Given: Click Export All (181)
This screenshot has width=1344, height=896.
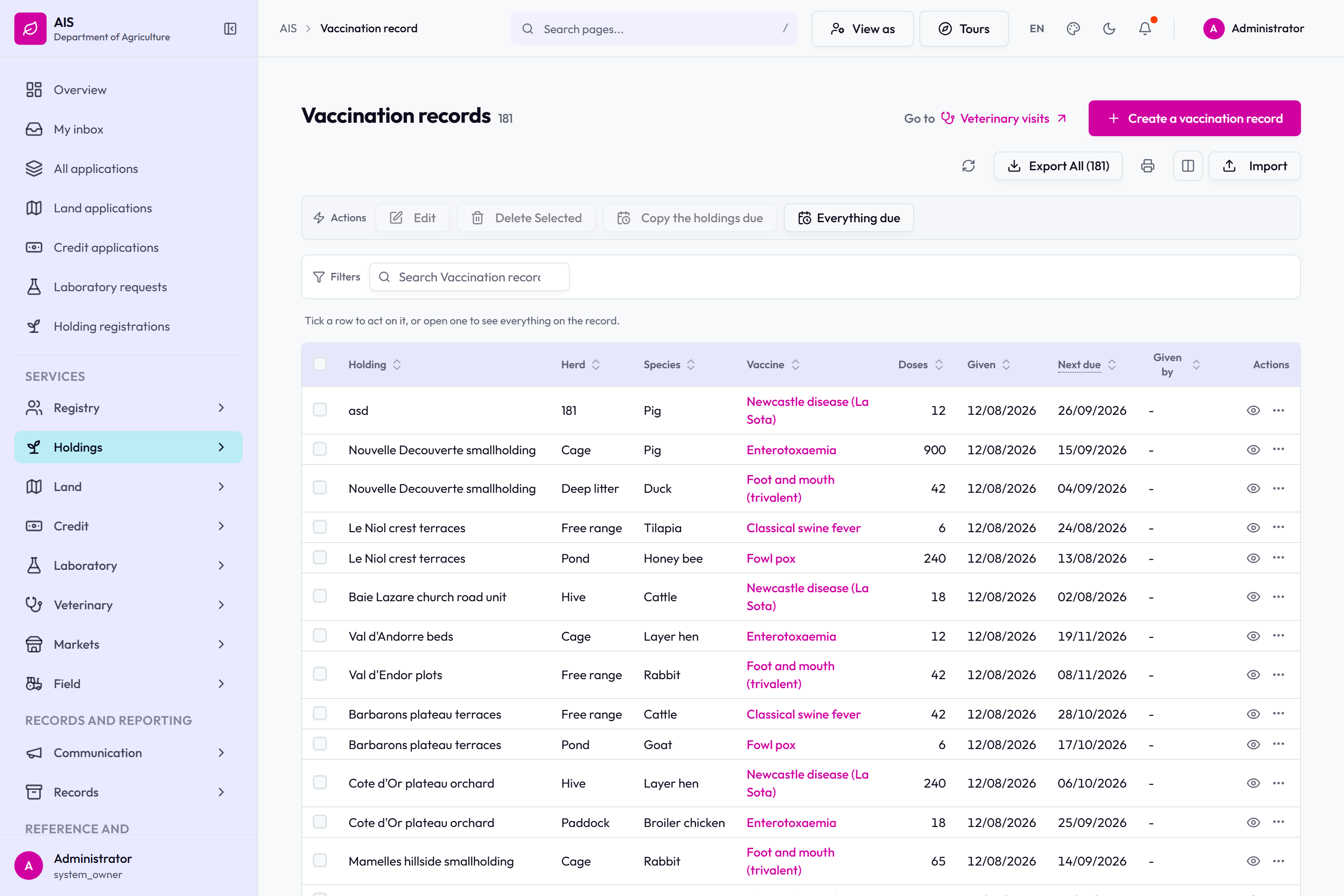Looking at the screenshot, I should (x=1058, y=166).
